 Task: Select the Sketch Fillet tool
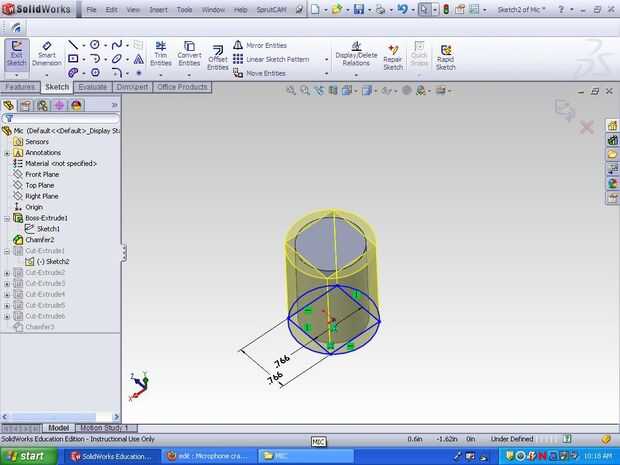pos(117,72)
